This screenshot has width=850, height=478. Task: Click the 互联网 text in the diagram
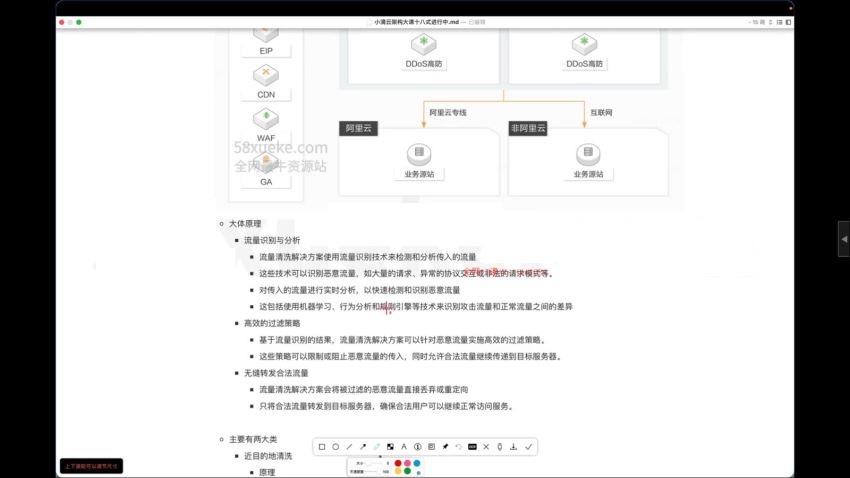[x=601, y=113]
